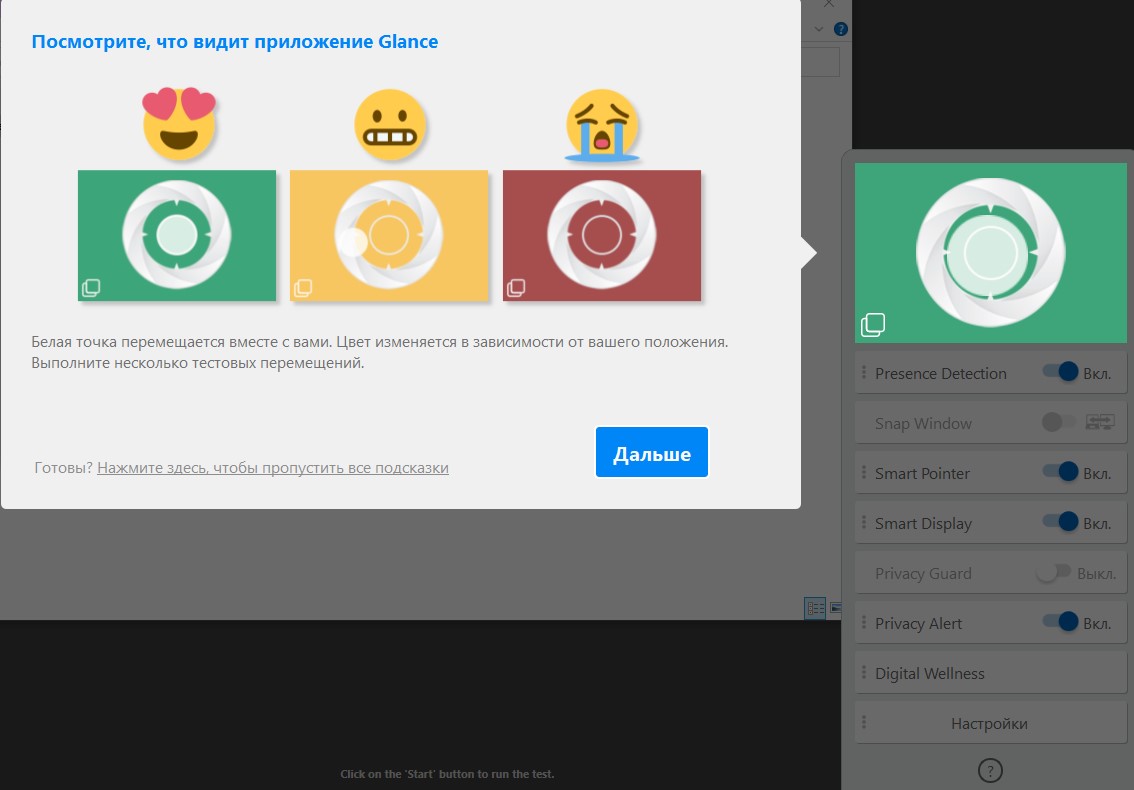Toggle the Presence Detection switch
This screenshot has height=790, width=1134.
click(x=1060, y=372)
